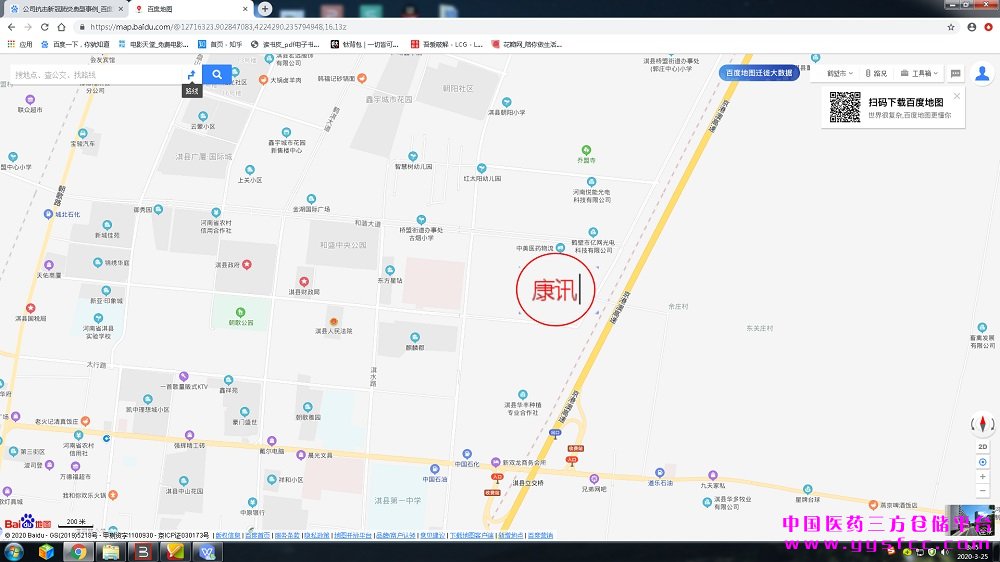The width and height of the screenshot is (1000, 562).
Task: Click the 升昌寺 green marker
Action: pyautogui.click(x=586, y=150)
